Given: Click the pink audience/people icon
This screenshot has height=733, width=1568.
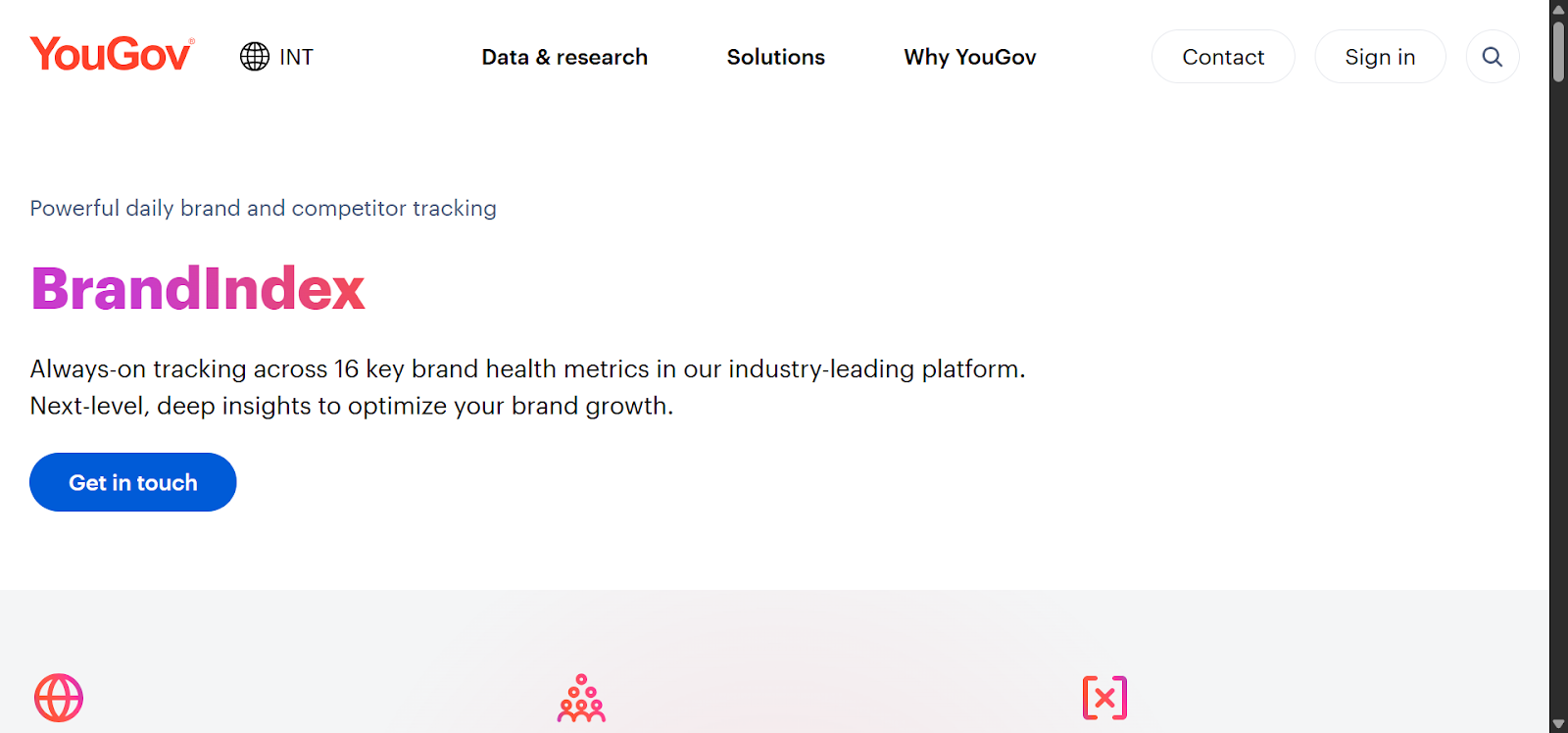Looking at the screenshot, I should tap(580, 698).
